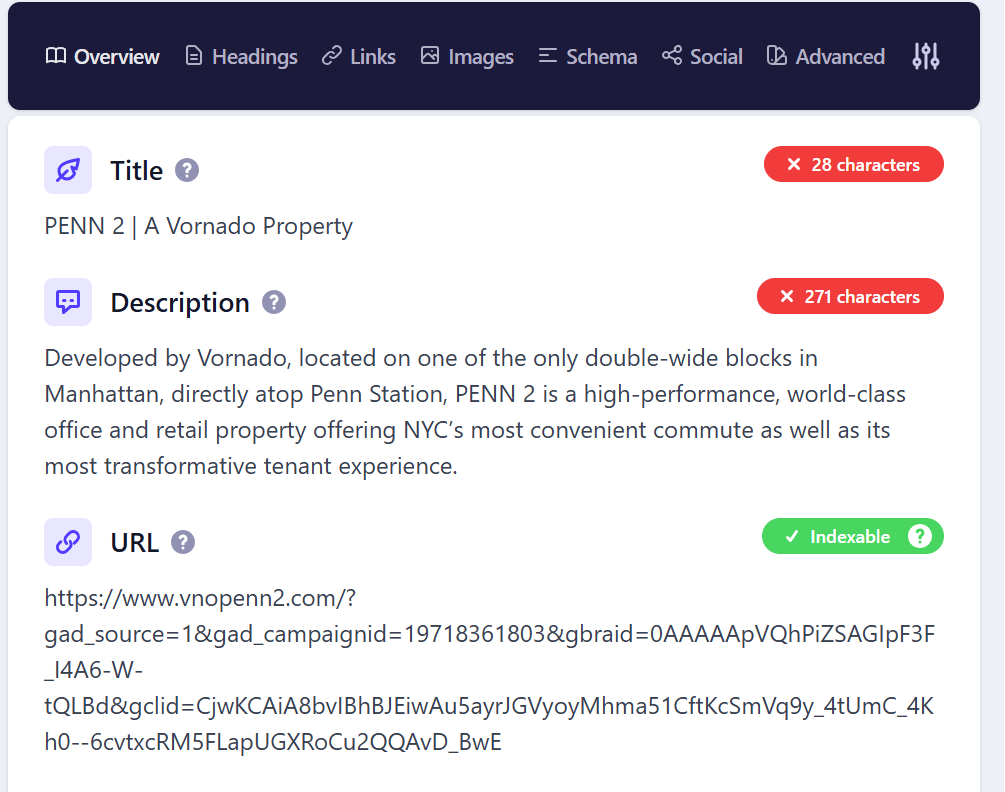Switch to the Headings tab
Screen dimensions: 1005x792
[242, 57]
